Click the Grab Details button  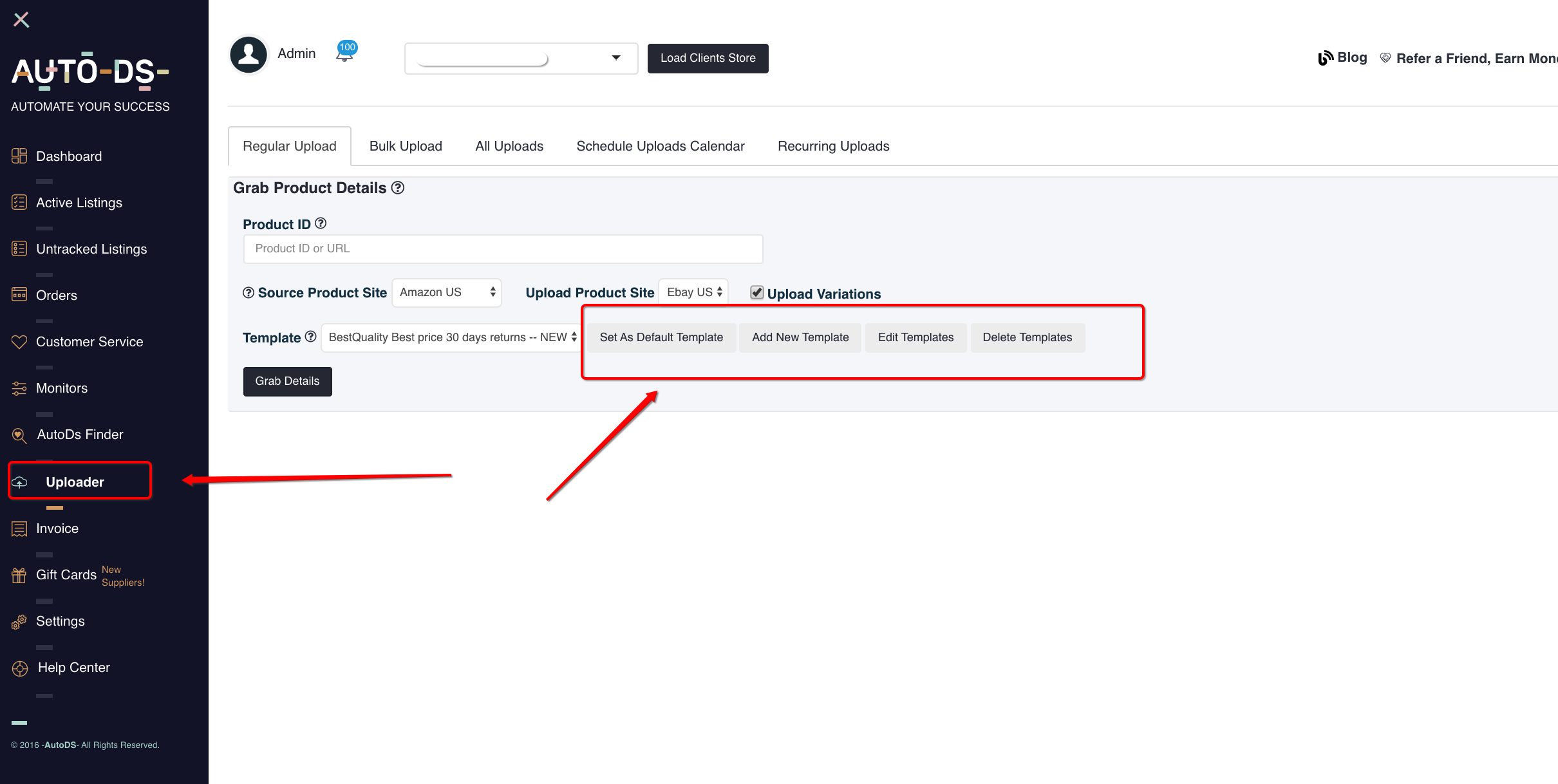287,381
